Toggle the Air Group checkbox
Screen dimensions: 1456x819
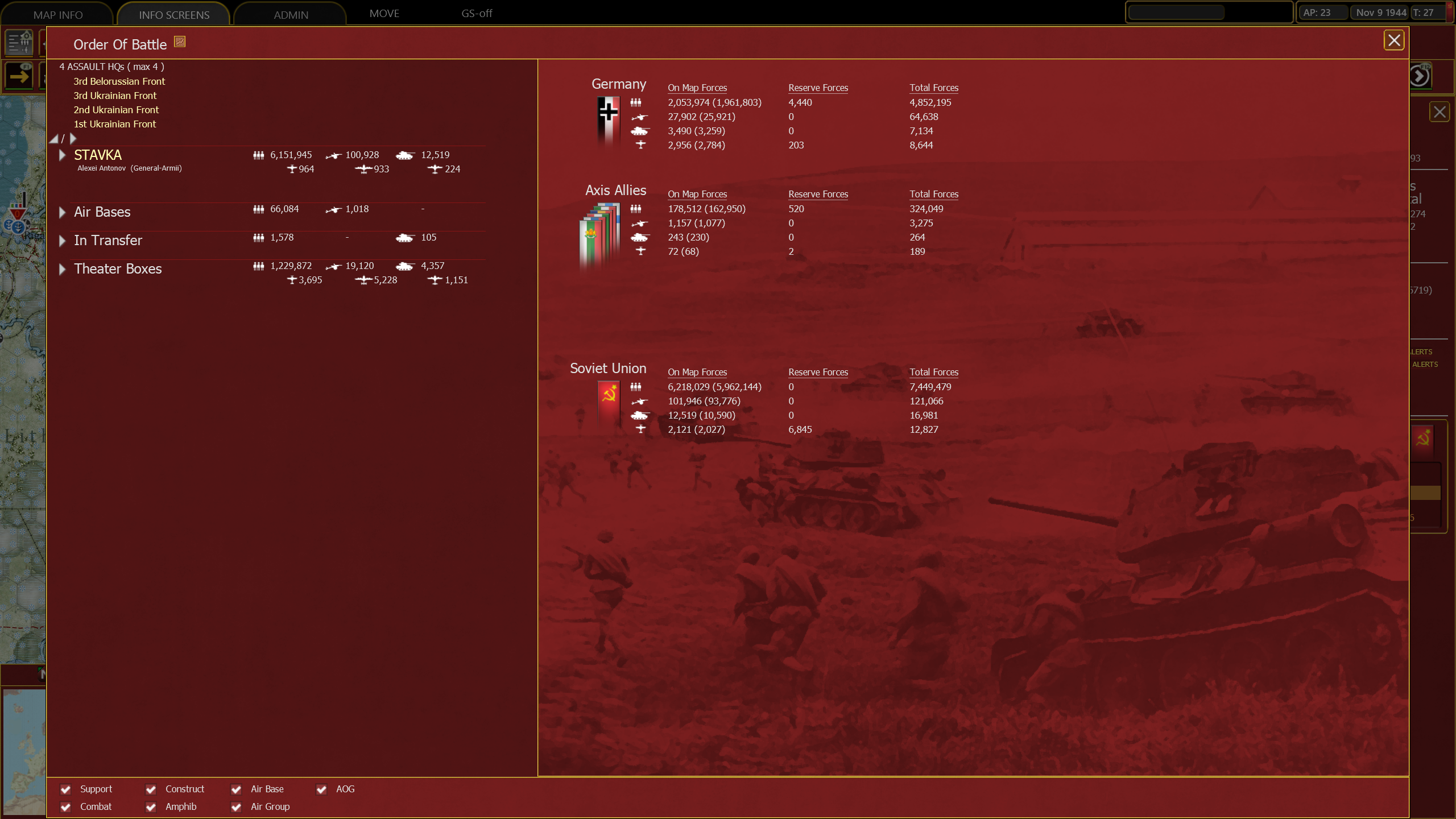(x=236, y=807)
